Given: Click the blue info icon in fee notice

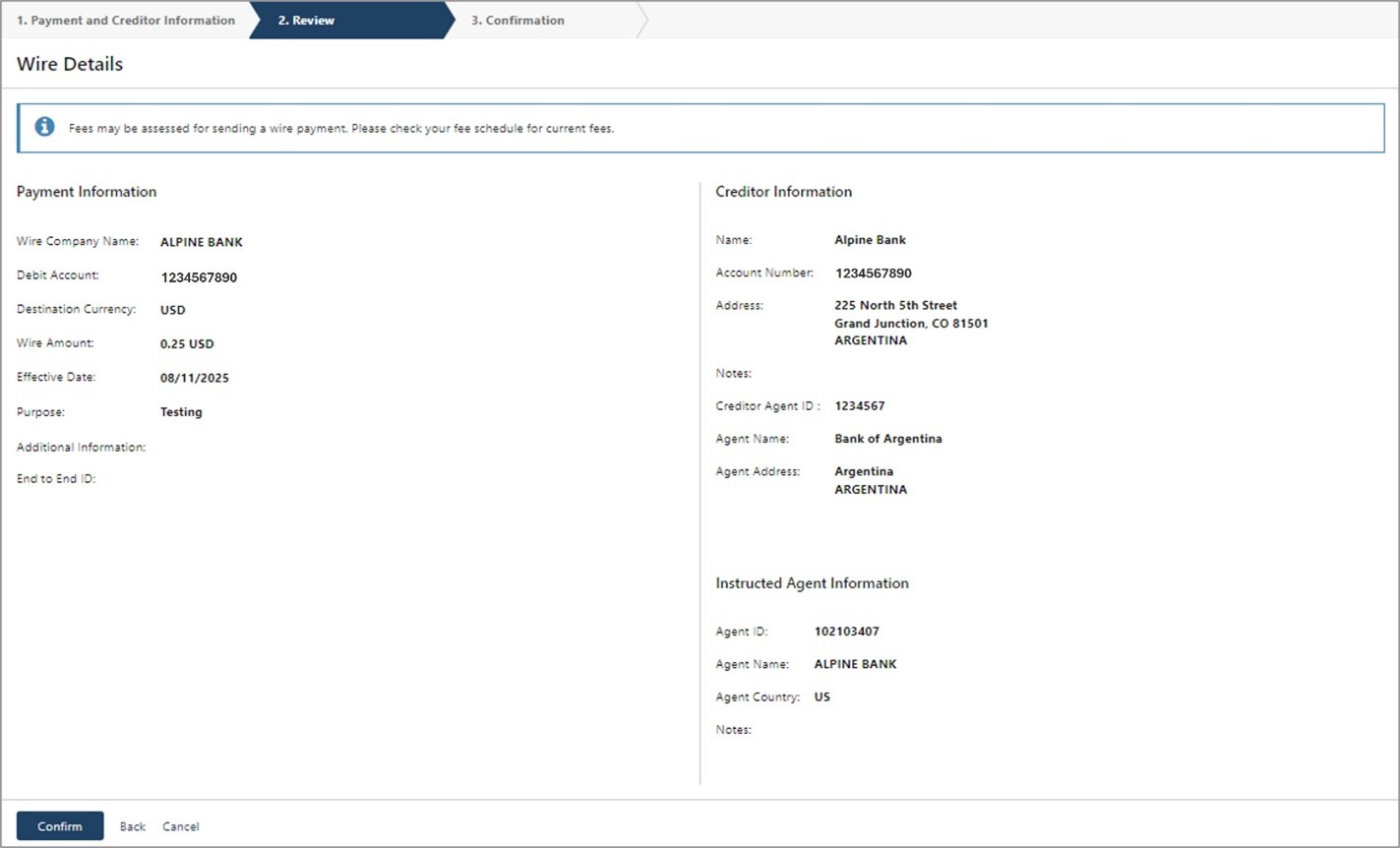Looking at the screenshot, I should click(x=44, y=127).
